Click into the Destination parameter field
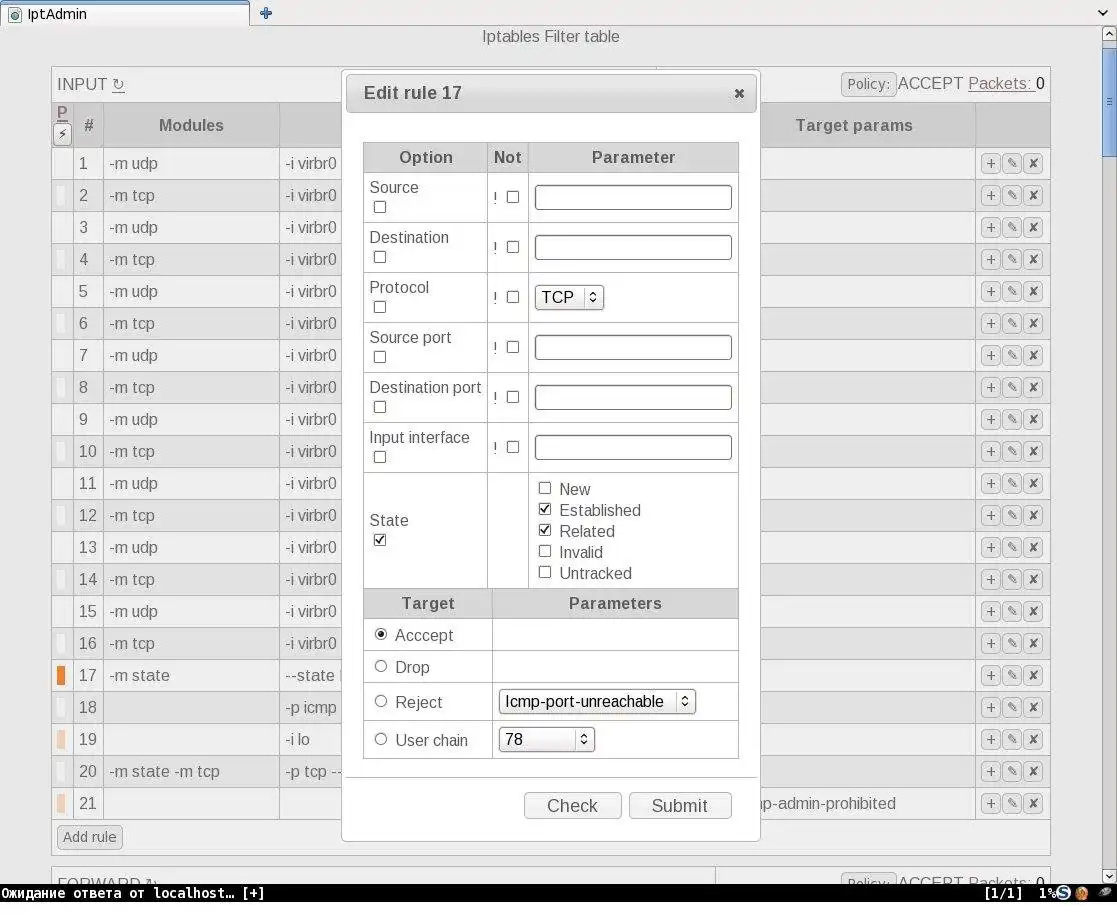This screenshot has width=1117, height=921. click(633, 247)
